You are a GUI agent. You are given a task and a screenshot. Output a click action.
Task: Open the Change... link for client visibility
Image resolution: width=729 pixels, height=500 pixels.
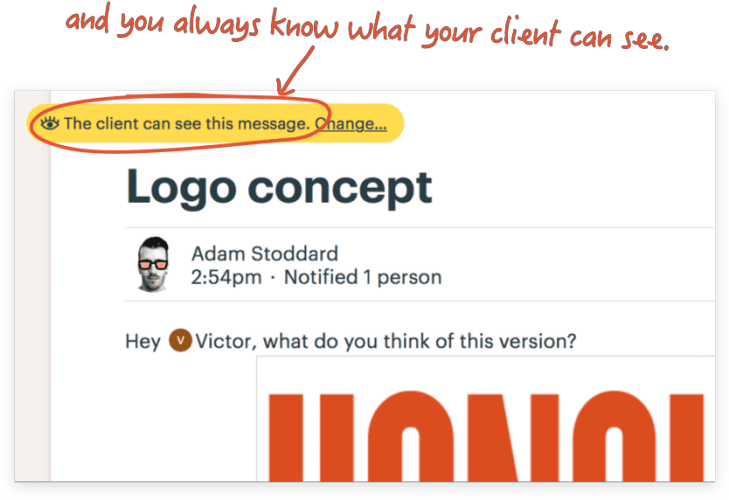351,124
